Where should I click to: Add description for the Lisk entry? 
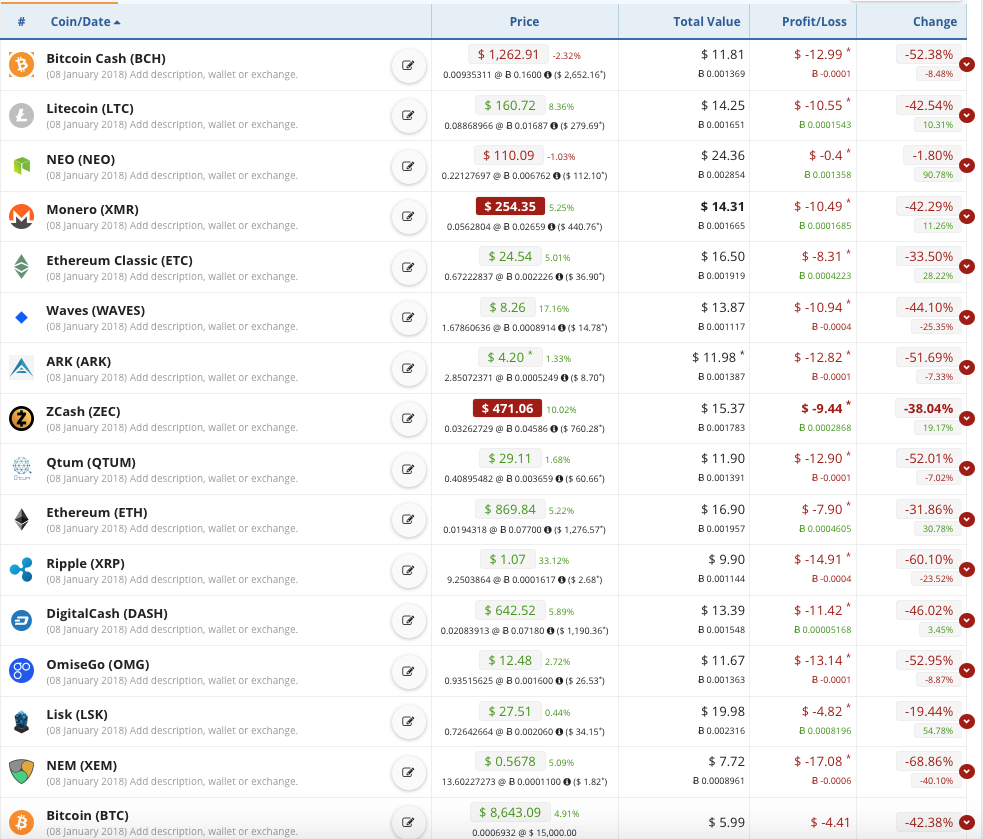(213, 731)
